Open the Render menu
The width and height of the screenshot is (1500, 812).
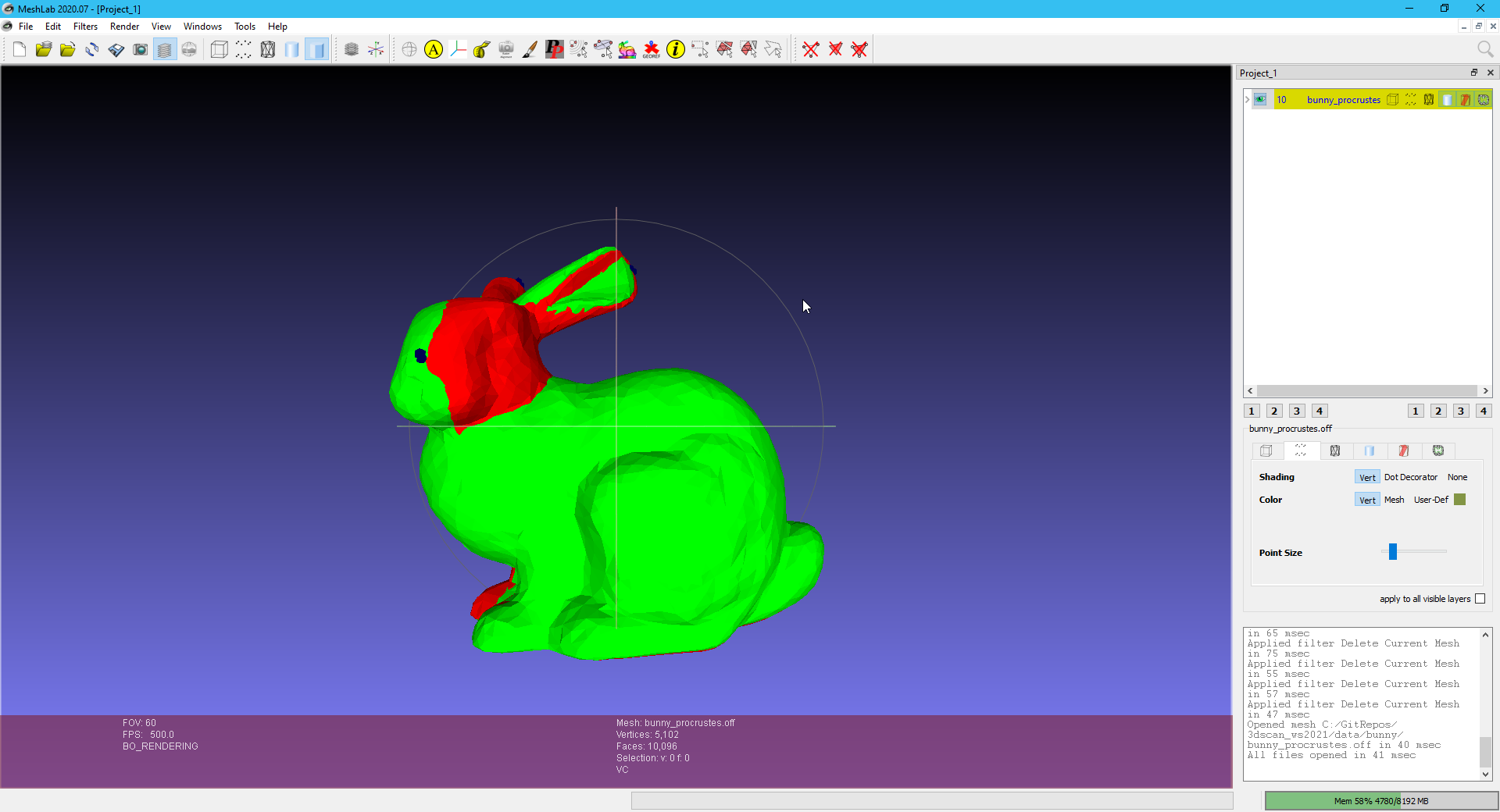pyautogui.click(x=124, y=27)
